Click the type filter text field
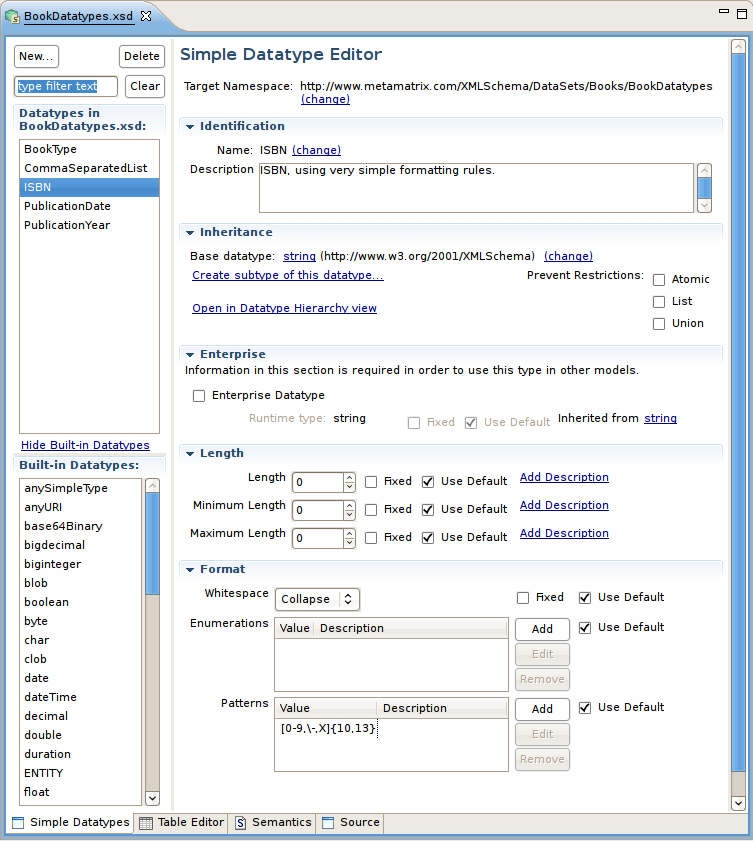The width and height of the screenshot is (753, 841). tap(65, 86)
